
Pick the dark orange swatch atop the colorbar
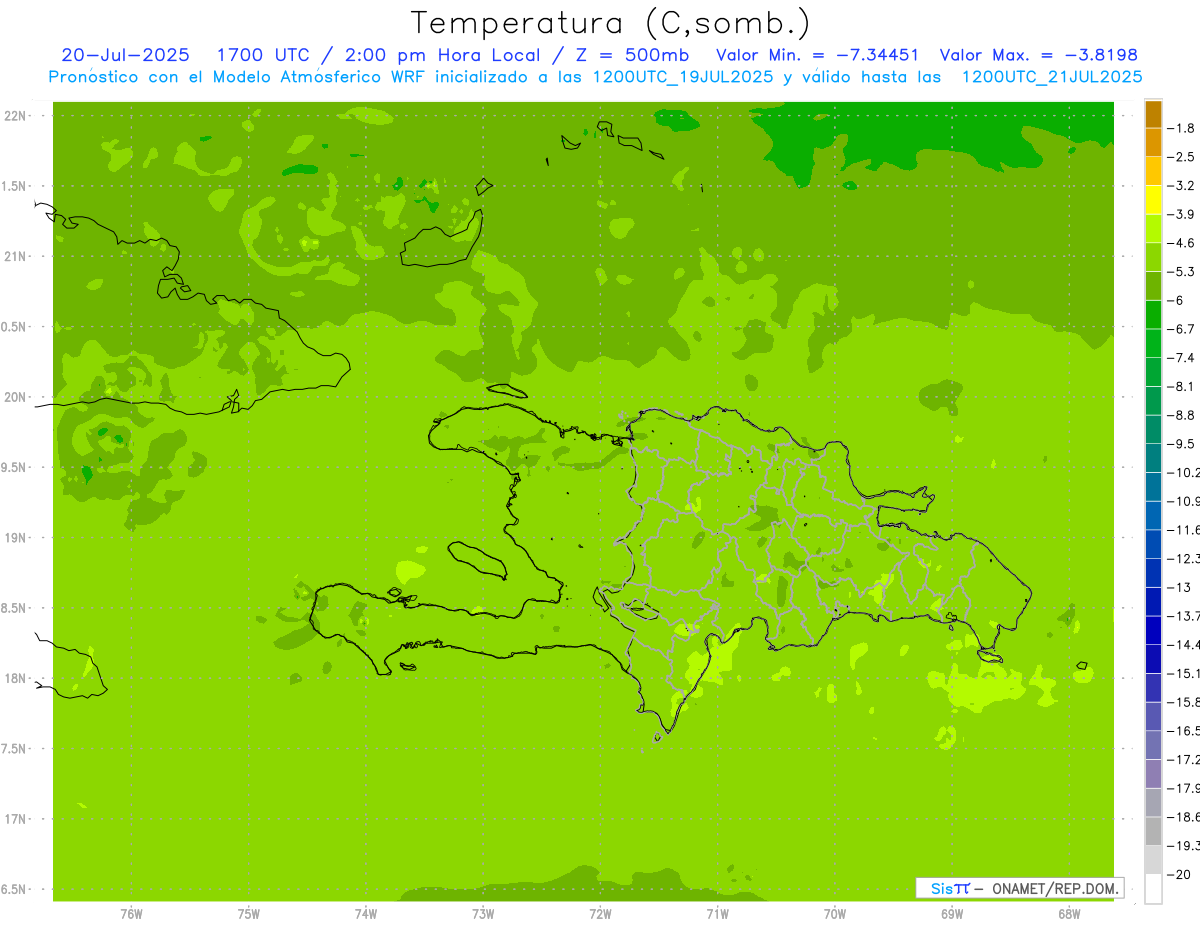[x=1153, y=114]
